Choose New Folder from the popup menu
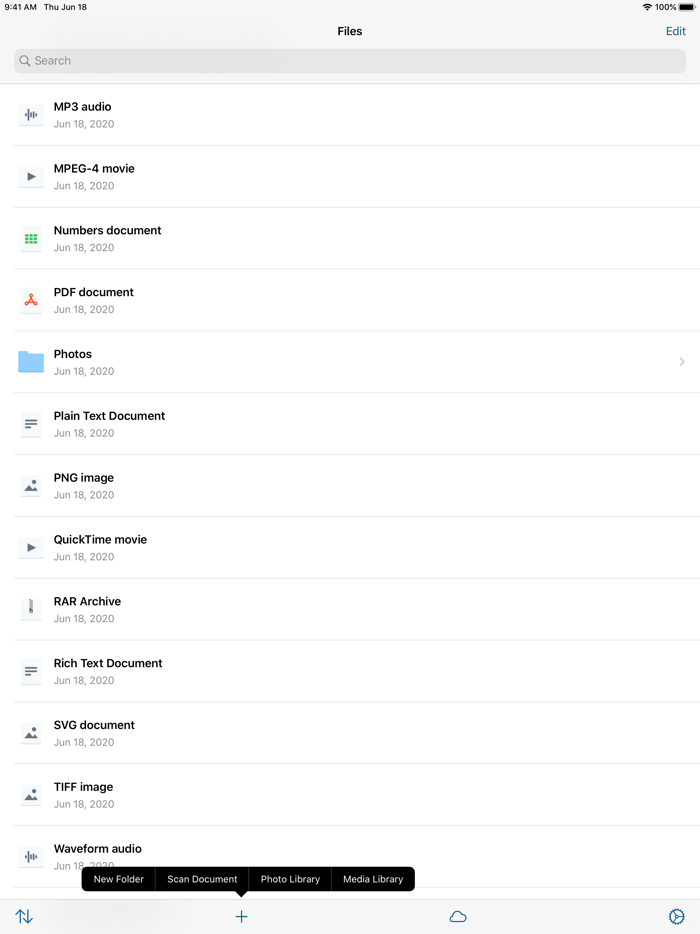 coord(118,879)
